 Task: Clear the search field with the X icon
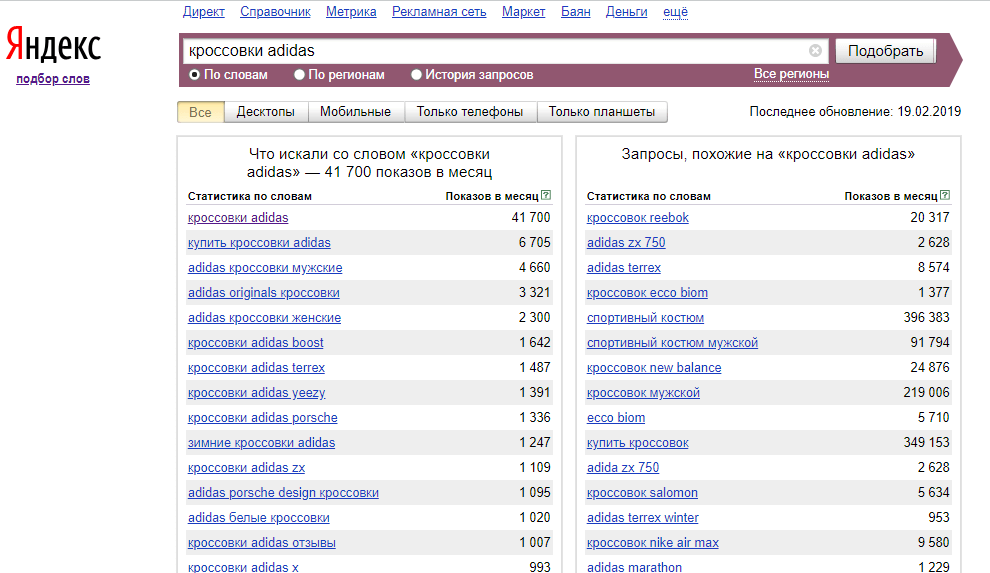click(x=815, y=51)
